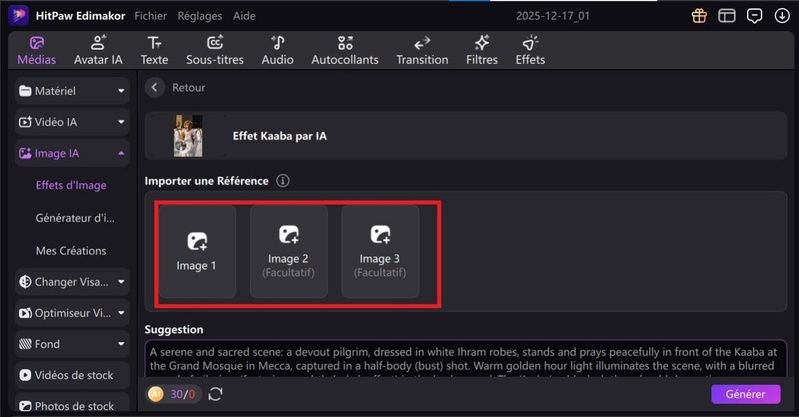
Task: Click the Retour back arrow
Action: pyautogui.click(x=154, y=88)
